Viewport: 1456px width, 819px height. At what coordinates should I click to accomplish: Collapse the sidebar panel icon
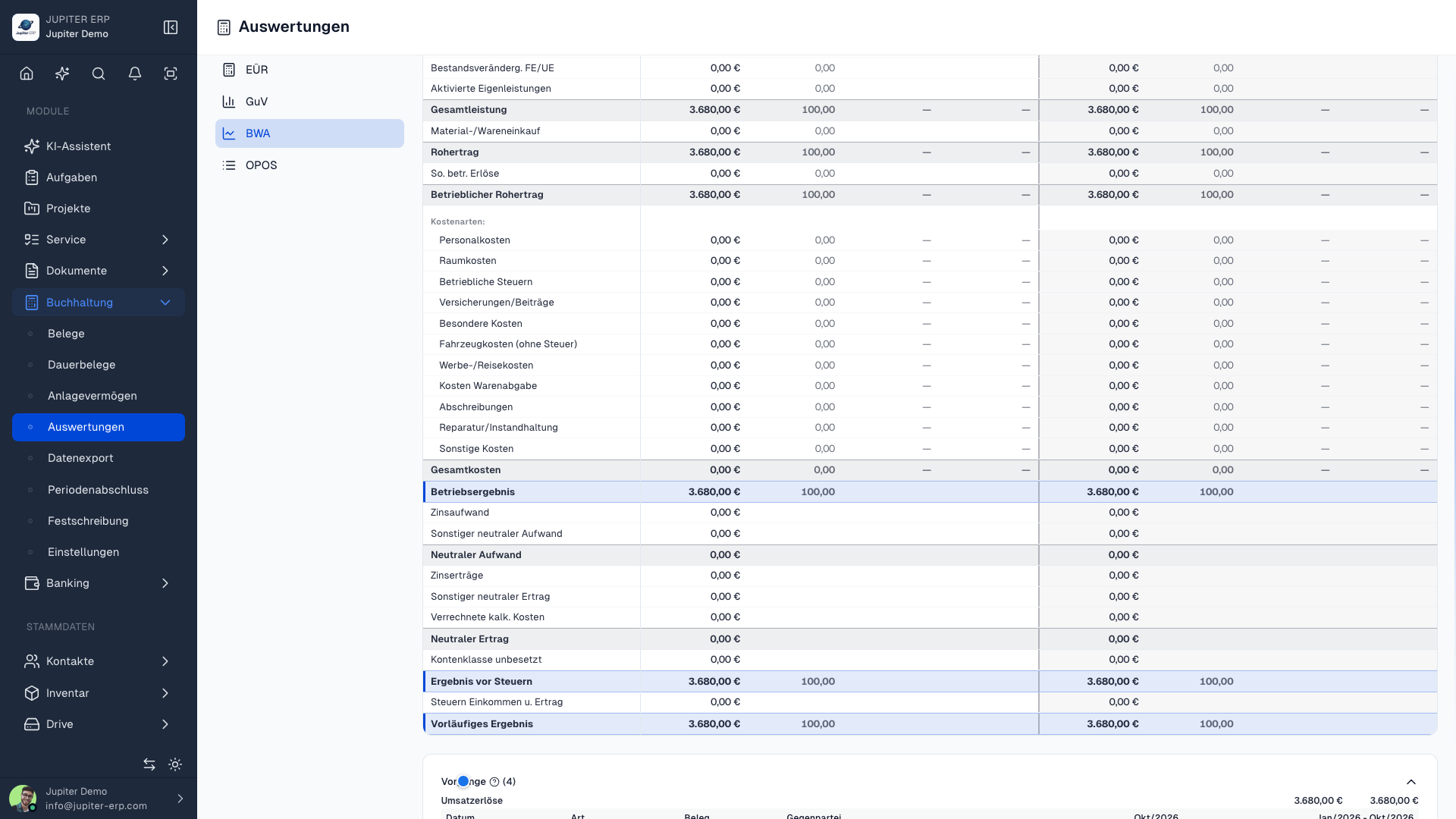click(171, 27)
